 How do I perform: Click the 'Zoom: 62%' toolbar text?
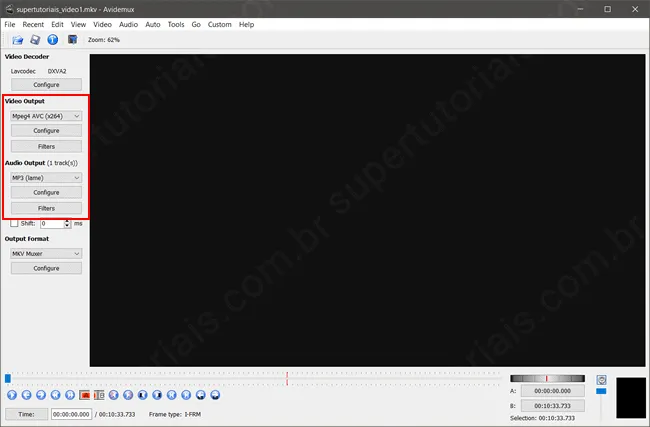tap(104, 40)
